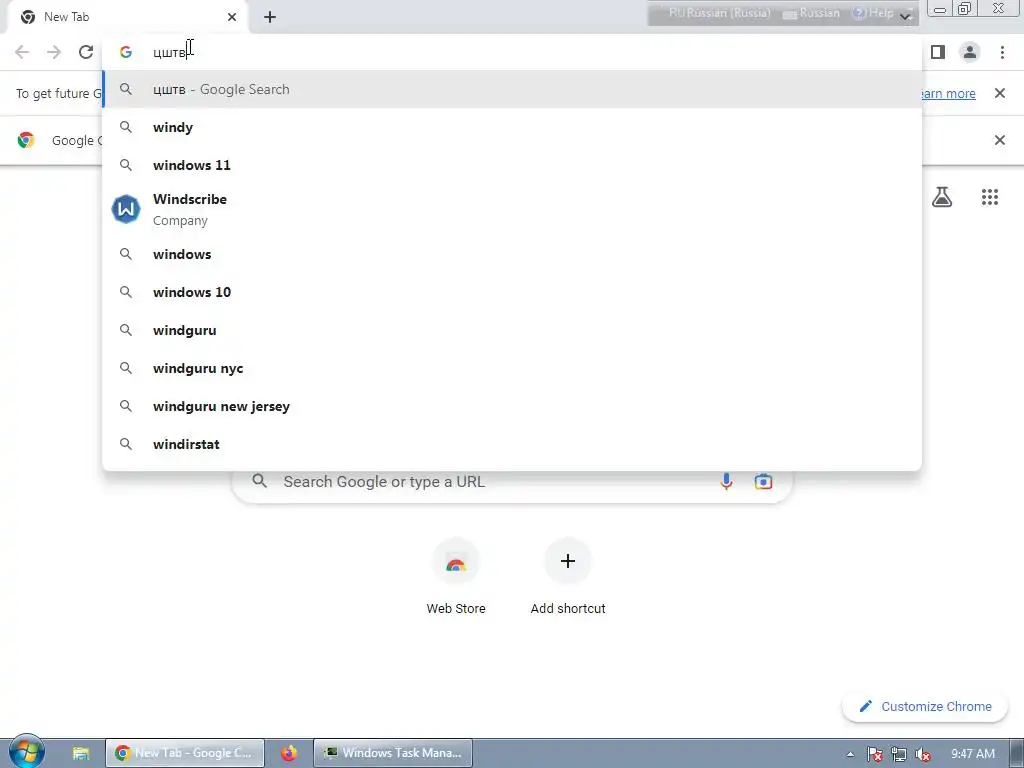Pick the 'windguru new jersey' suggestion
This screenshot has height=768, width=1024.
coord(513,406)
